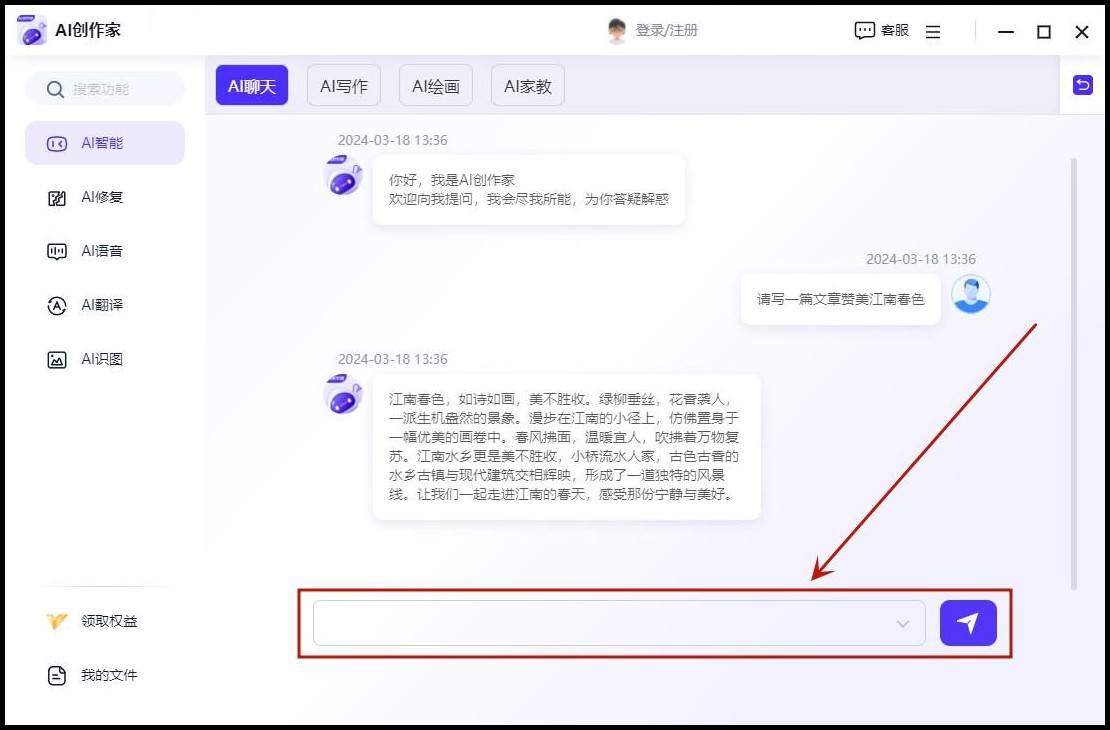Switch to the AI聊天 tab
The image size is (1110, 730).
tap(251, 86)
